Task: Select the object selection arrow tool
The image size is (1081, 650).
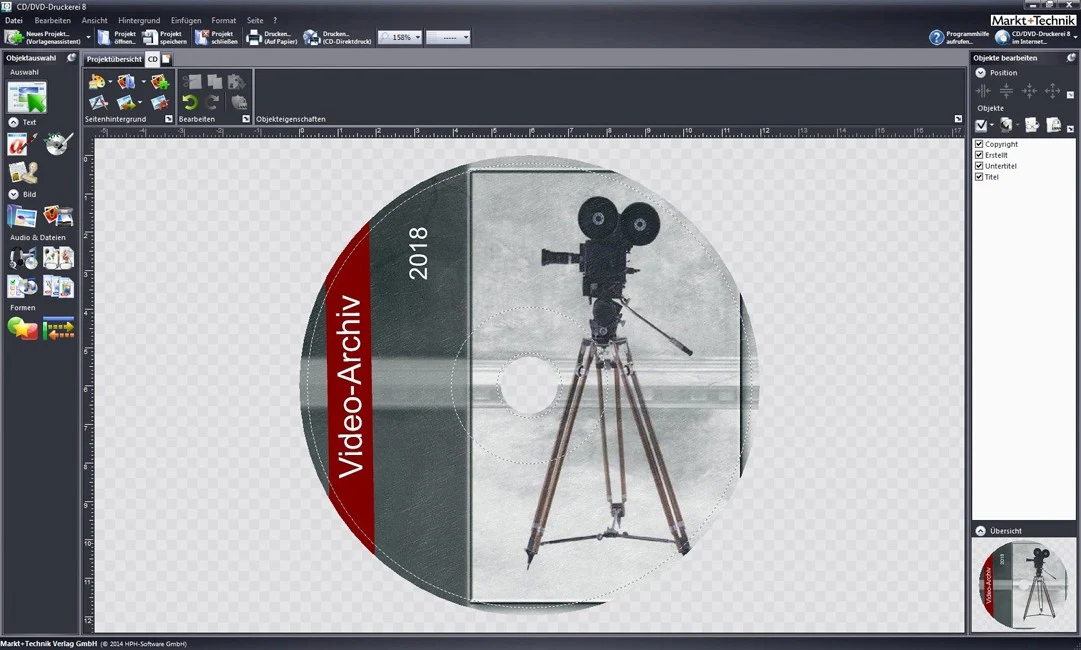Action: (x=27, y=97)
